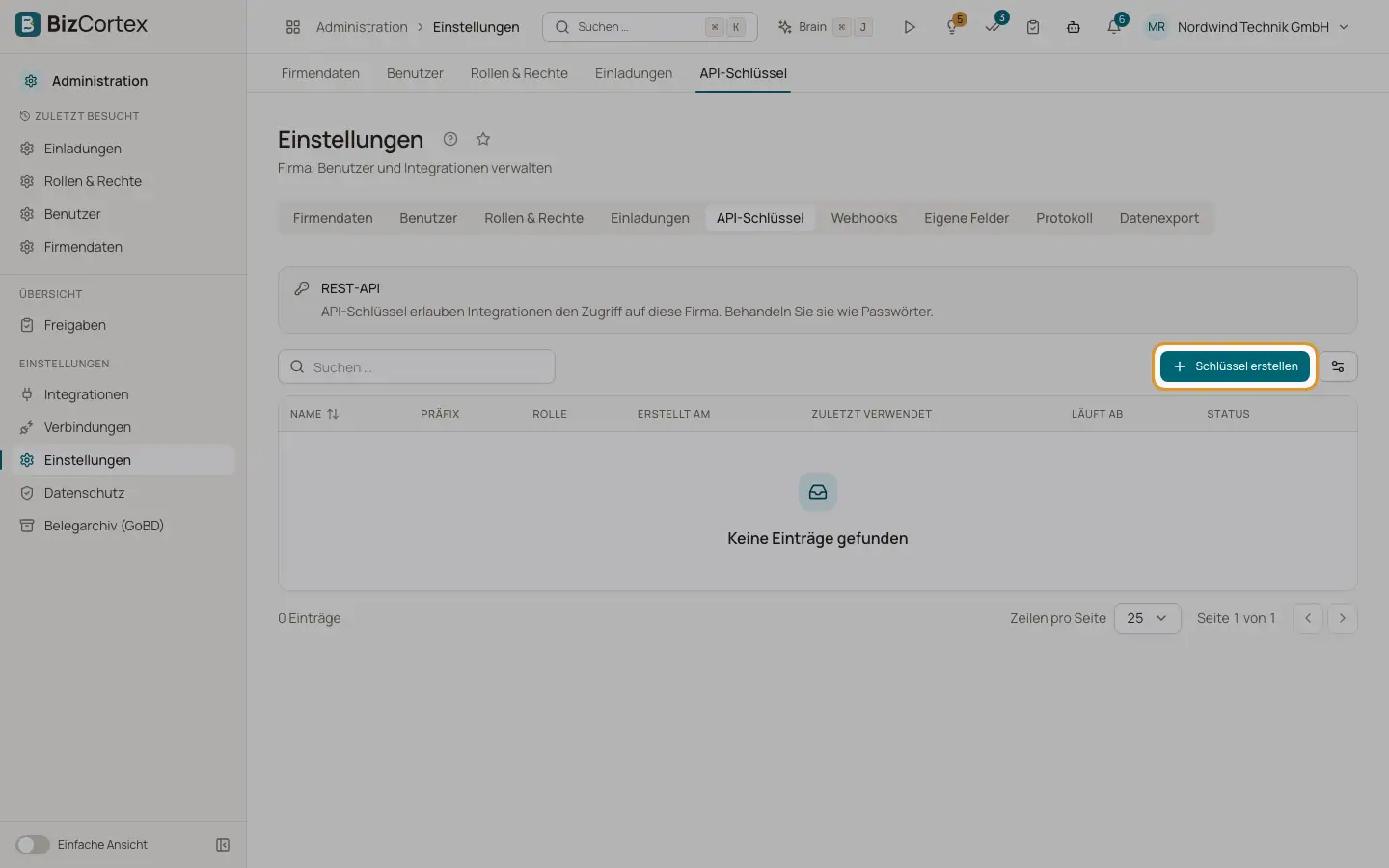Image resolution: width=1389 pixels, height=868 pixels.
Task: Toggle the Einfache Ansicht switch
Action: click(32, 845)
